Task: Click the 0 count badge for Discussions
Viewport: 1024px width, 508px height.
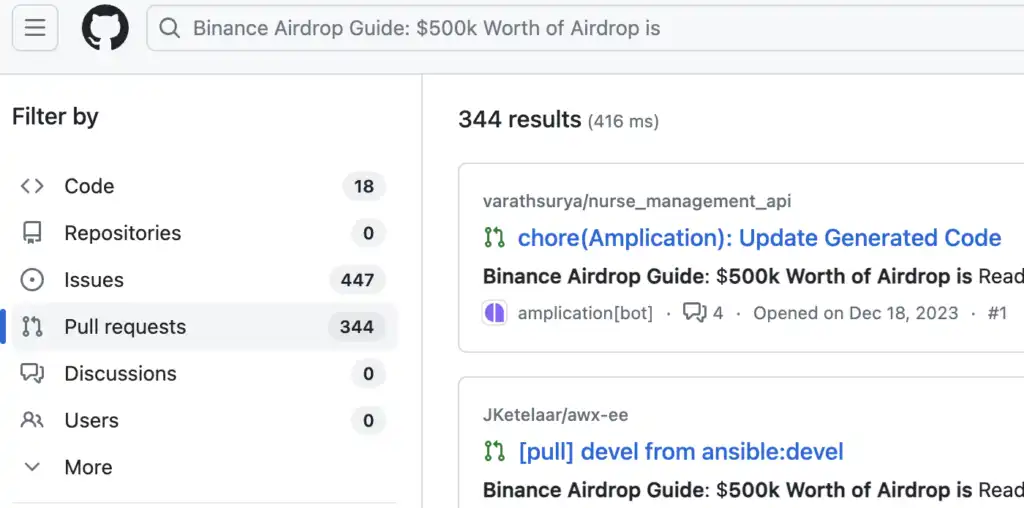Action: point(368,373)
